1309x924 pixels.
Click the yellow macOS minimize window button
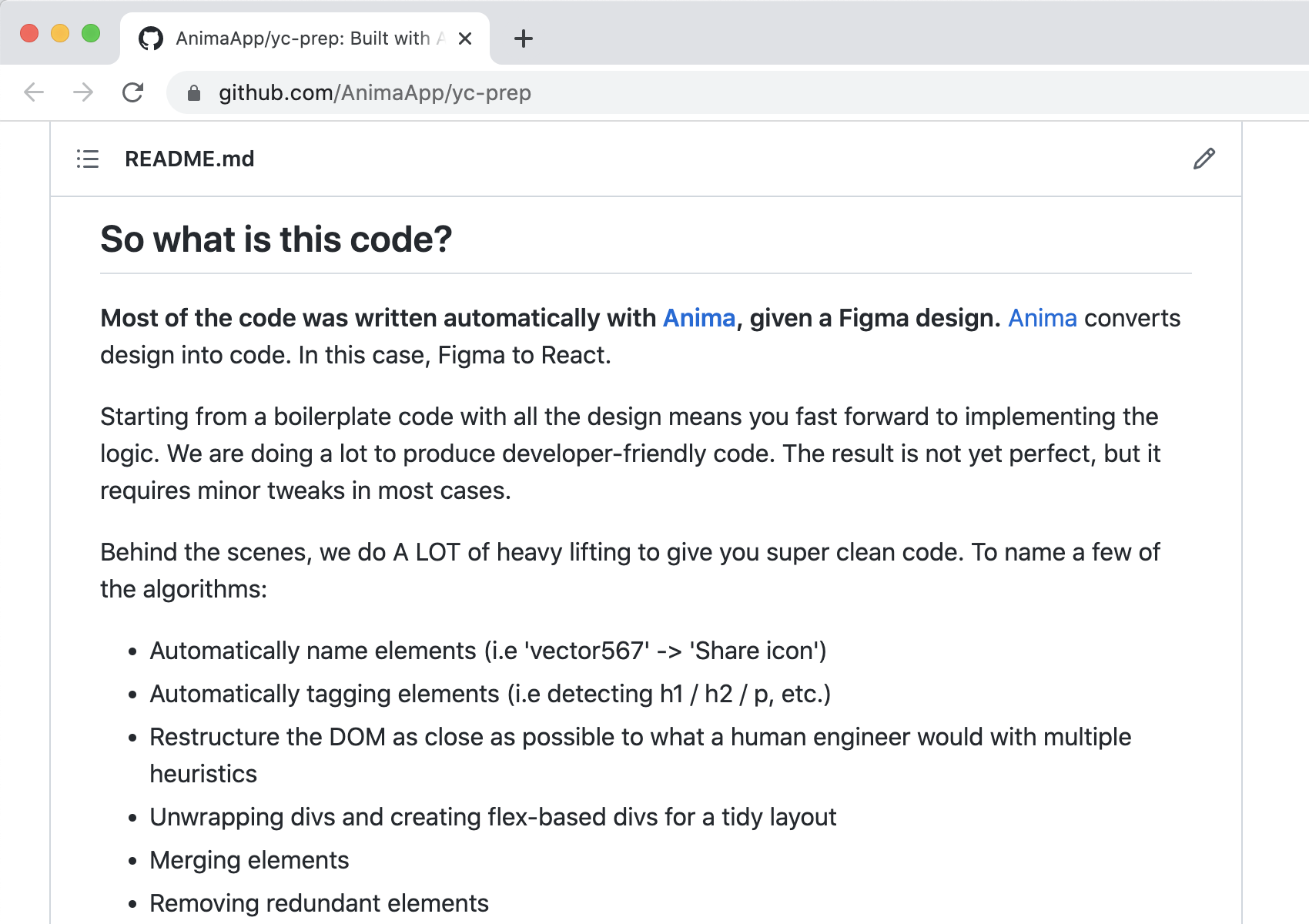click(60, 33)
